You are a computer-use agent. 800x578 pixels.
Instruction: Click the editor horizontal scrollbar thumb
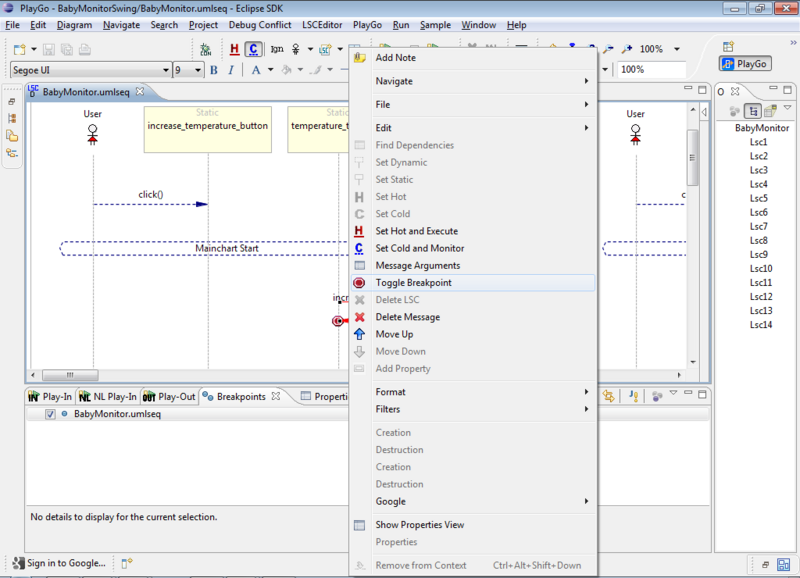pyautogui.click(x=70, y=375)
